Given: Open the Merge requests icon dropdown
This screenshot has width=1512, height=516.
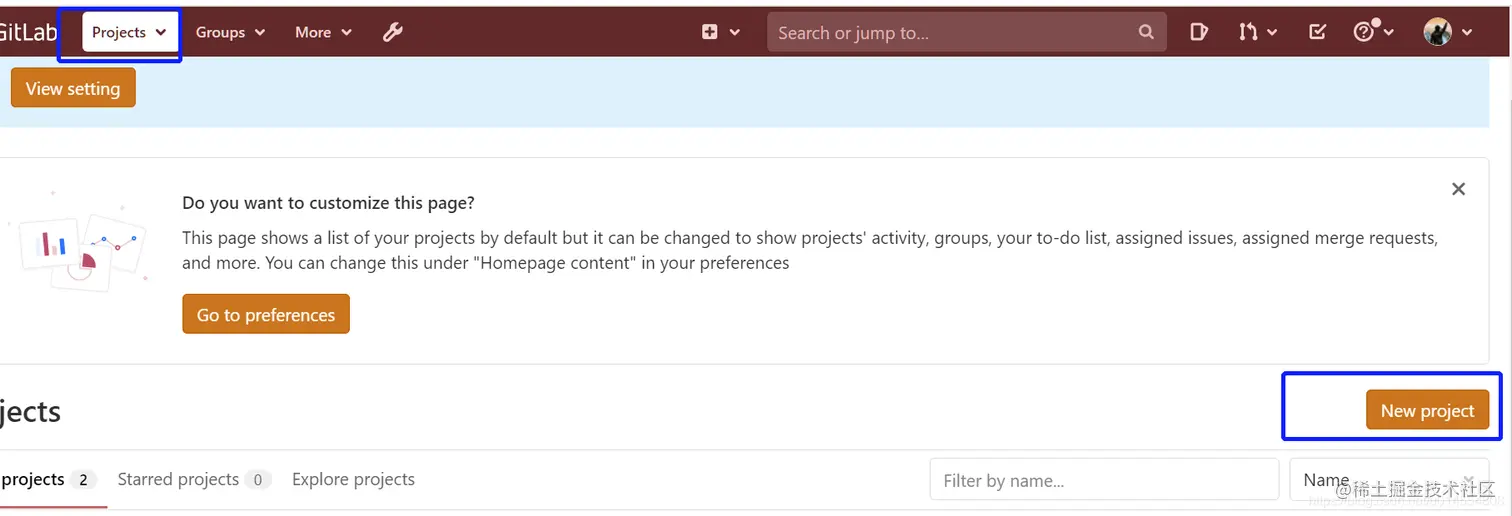Looking at the screenshot, I should pyautogui.click(x=1257, y=32).
